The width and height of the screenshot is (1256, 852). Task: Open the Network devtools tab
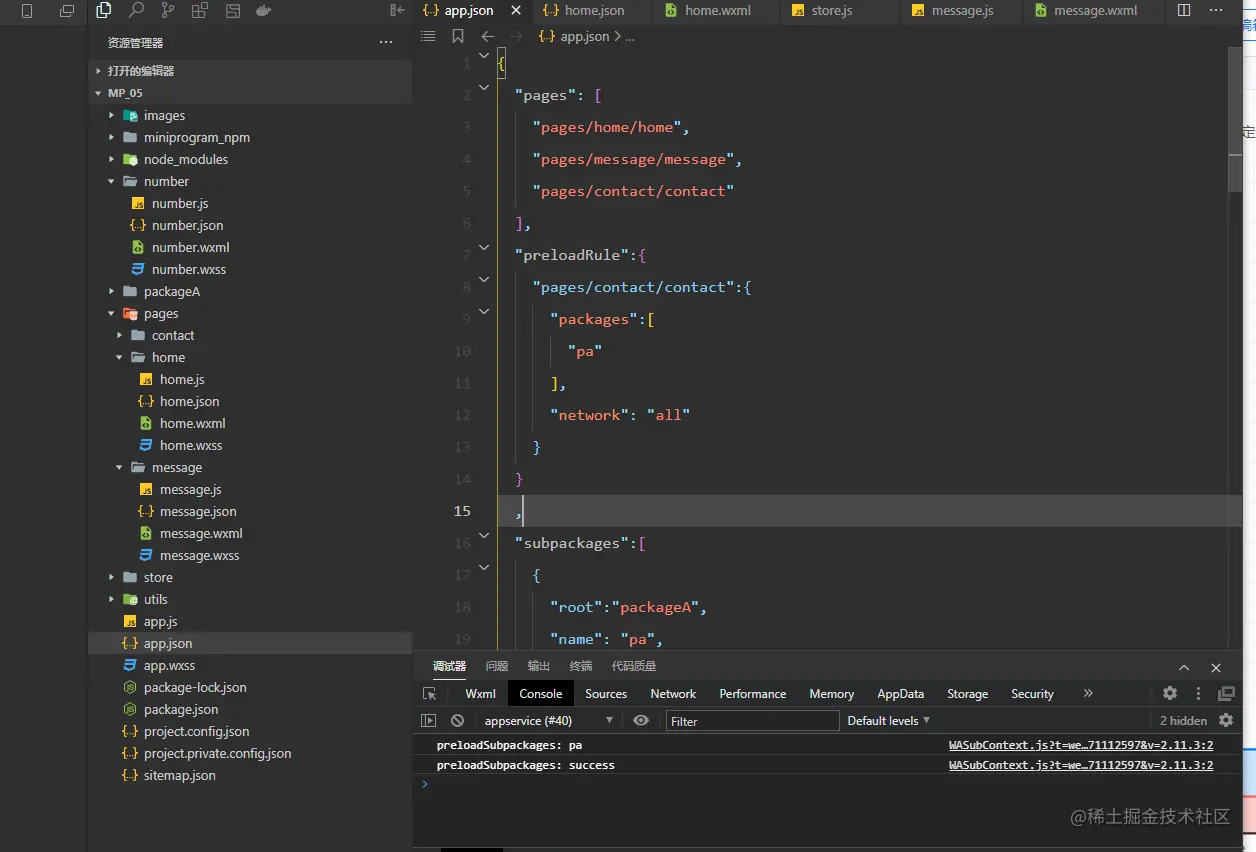pyautogui.click(x=673, y=693)
